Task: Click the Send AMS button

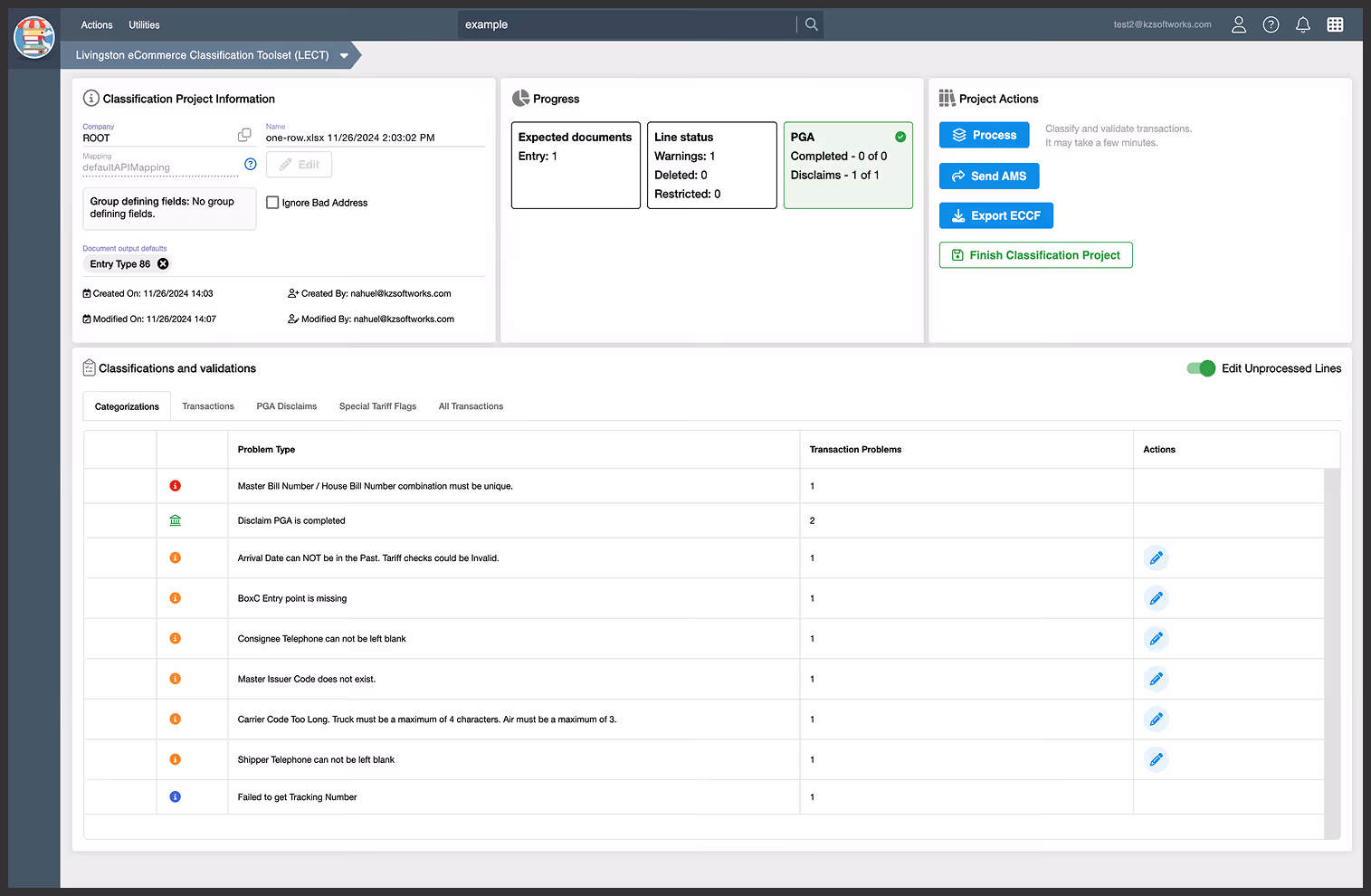Action: coord(989,176)
